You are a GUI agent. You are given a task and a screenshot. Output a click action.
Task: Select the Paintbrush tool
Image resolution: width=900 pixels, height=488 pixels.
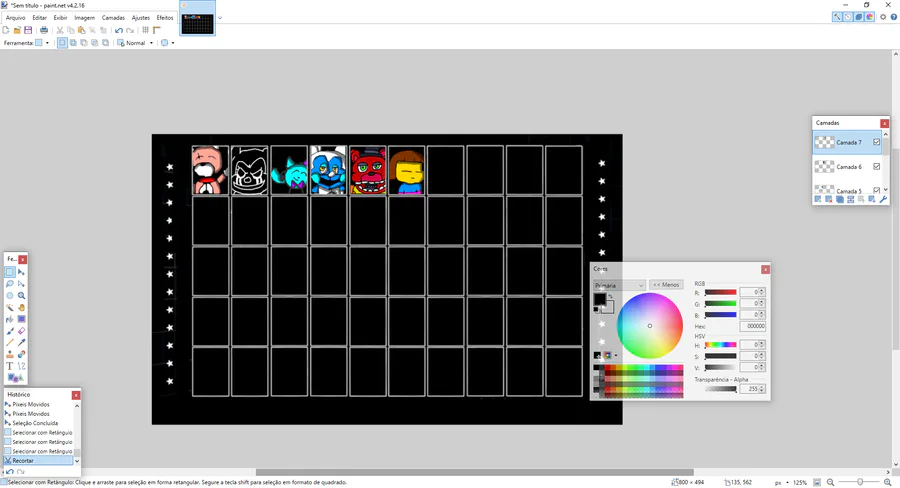point(10,331)
